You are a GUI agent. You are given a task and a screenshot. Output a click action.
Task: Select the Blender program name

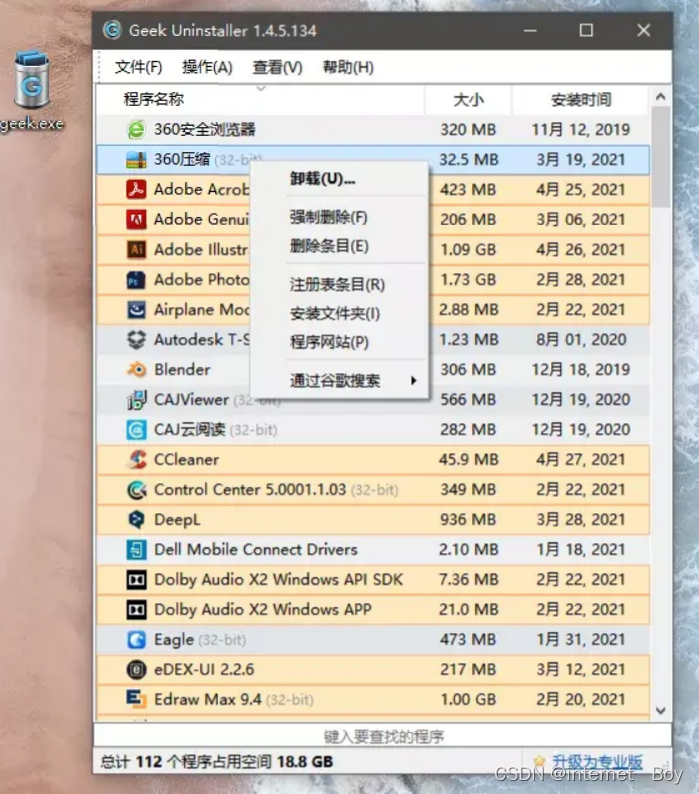pos(182,370)
